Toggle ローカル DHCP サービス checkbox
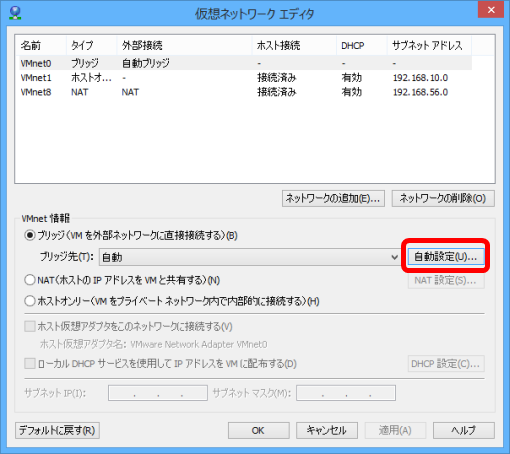The image size is (510, 454). pos(30,363)
